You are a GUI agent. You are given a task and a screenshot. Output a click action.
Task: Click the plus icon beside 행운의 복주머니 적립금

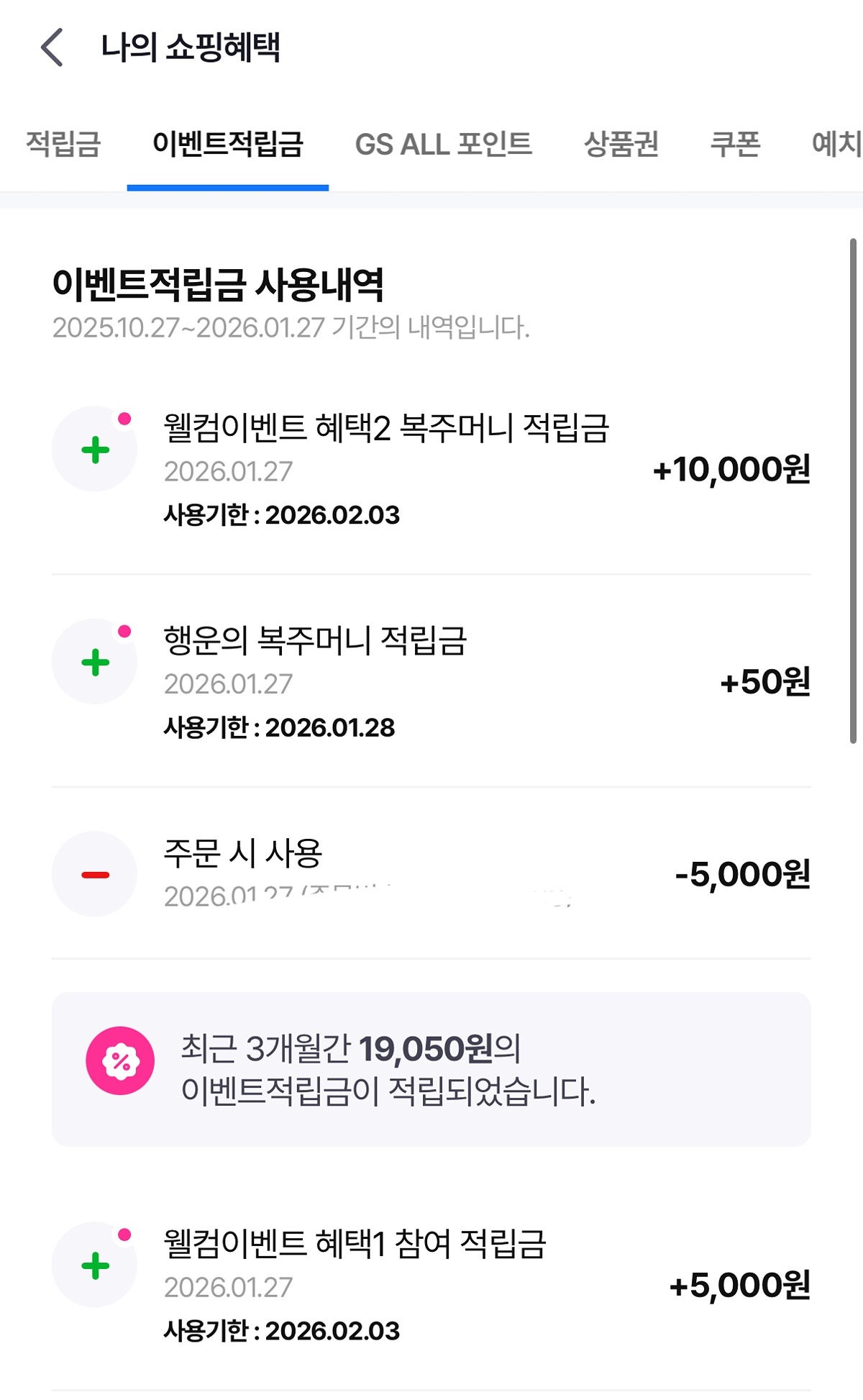(x=95, y=662)
